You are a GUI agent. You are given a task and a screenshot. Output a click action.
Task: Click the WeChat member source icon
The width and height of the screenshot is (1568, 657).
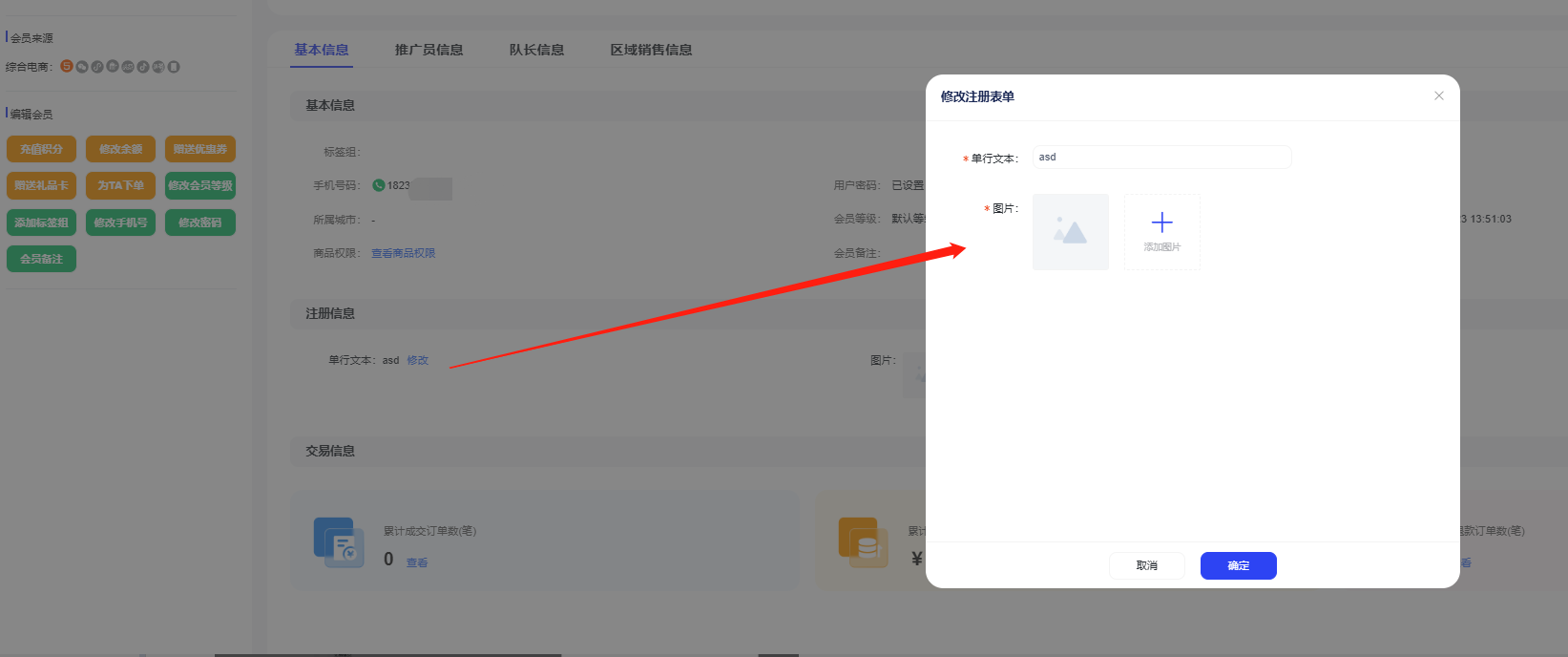pos(82,67)
